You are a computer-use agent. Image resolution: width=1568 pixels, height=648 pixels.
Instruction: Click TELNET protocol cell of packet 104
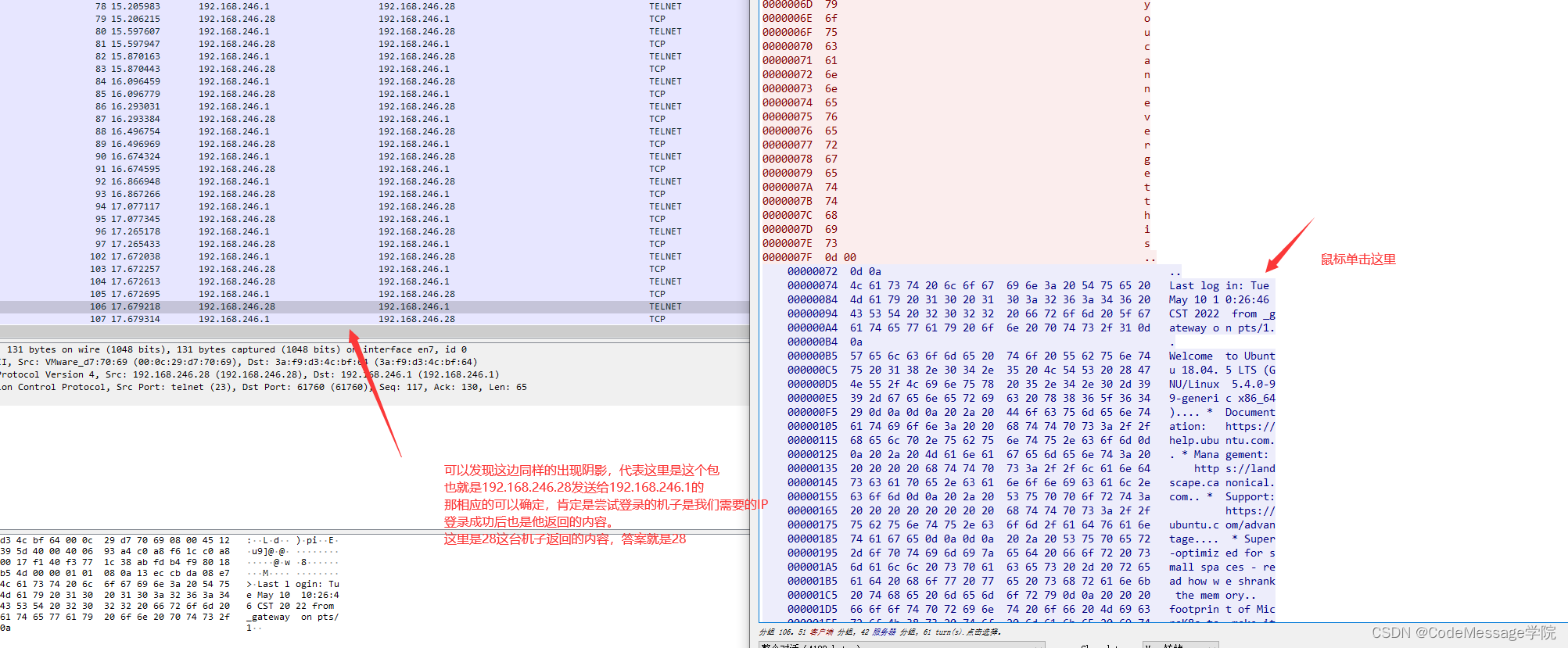665,281
